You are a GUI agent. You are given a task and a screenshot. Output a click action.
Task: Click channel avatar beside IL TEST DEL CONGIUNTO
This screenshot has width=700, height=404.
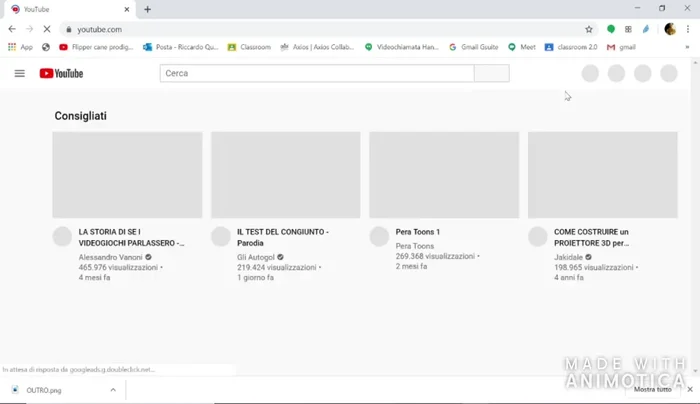(221, 237)
